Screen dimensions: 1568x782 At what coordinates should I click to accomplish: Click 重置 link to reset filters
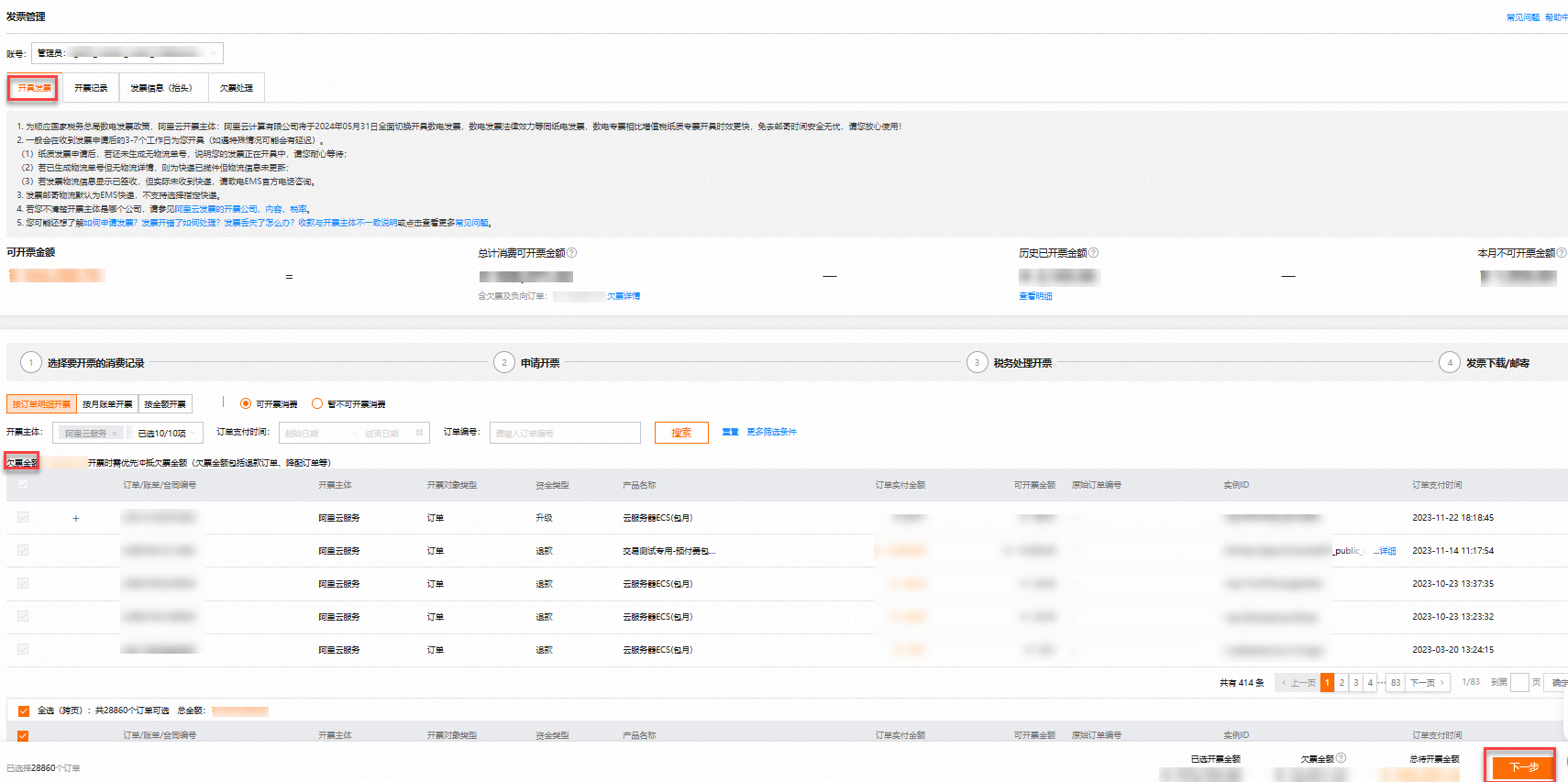[x=730, y=432]
